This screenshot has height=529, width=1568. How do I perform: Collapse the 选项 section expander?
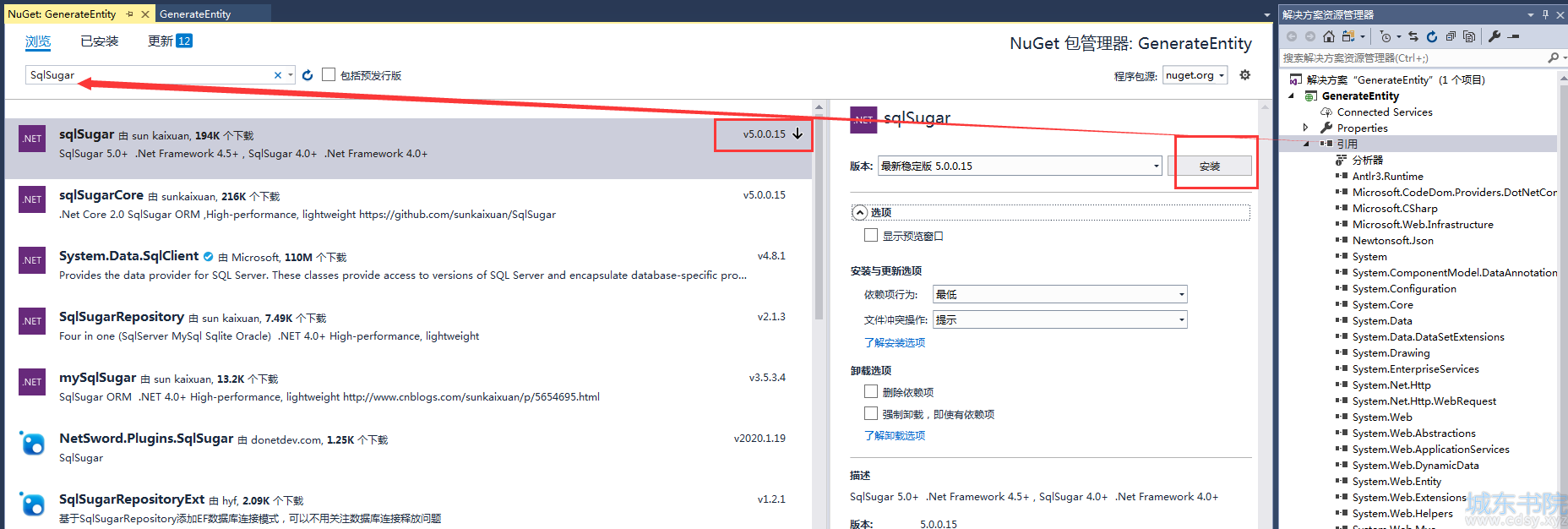(x=860, y=212)
